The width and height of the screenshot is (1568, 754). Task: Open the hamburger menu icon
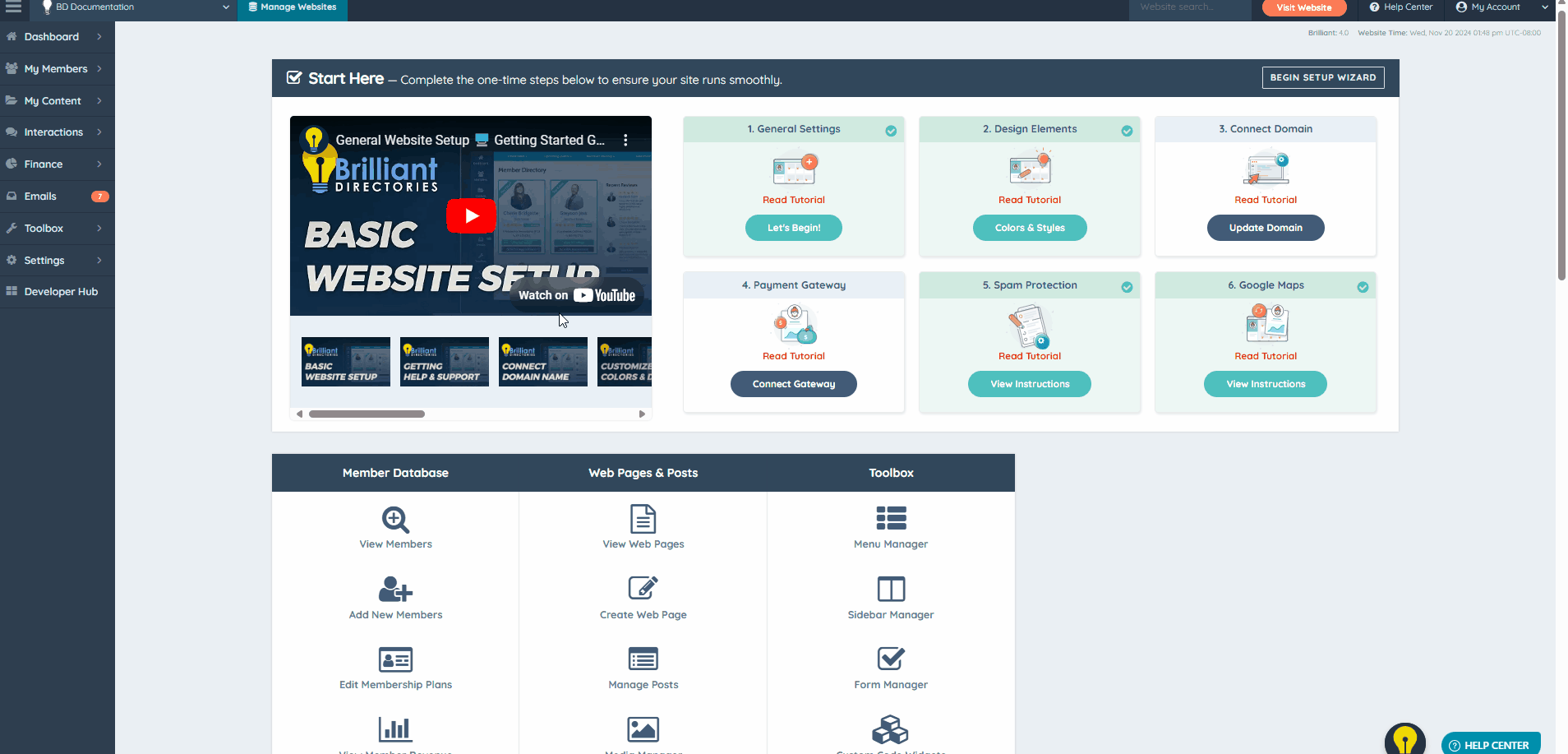[x=13, y=7]
